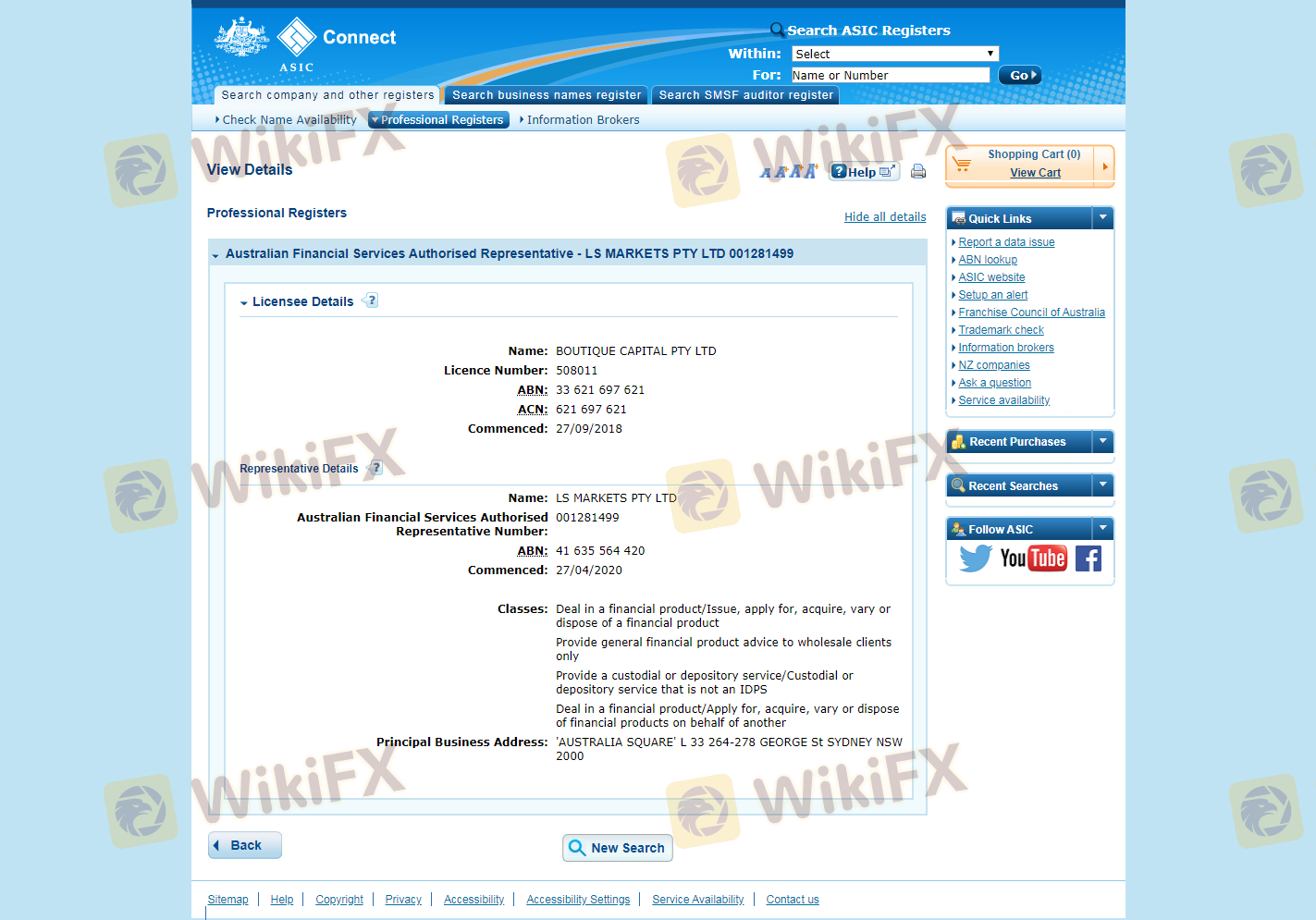Open ASIC Twitter page icon
1316x920 pixels.
pyautogui.click(x=975, y=558)
